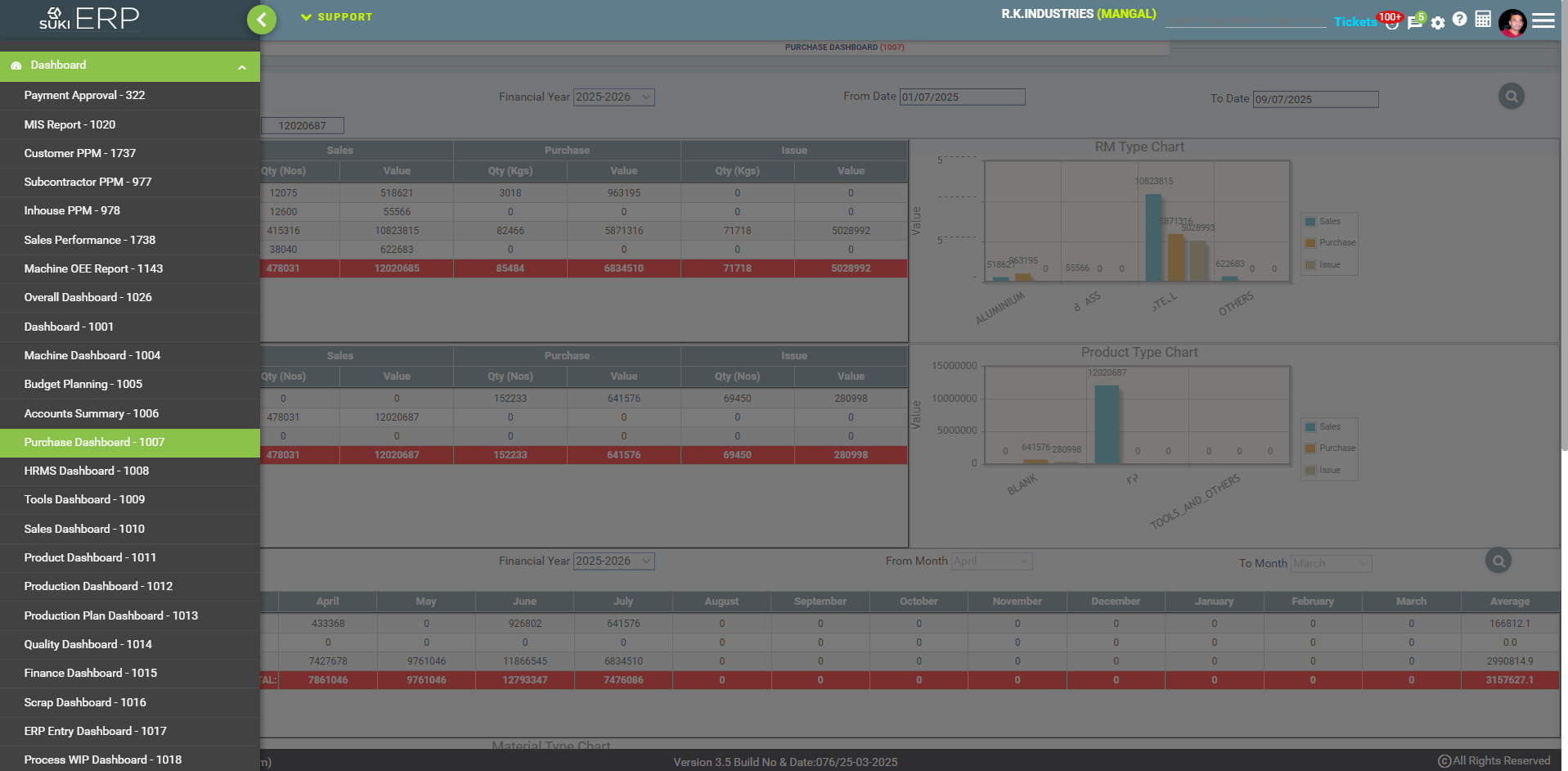Open the help question mark icon
This screenshot has width=1568, height=771.
pyautogui.click(x=1459, y=19)
